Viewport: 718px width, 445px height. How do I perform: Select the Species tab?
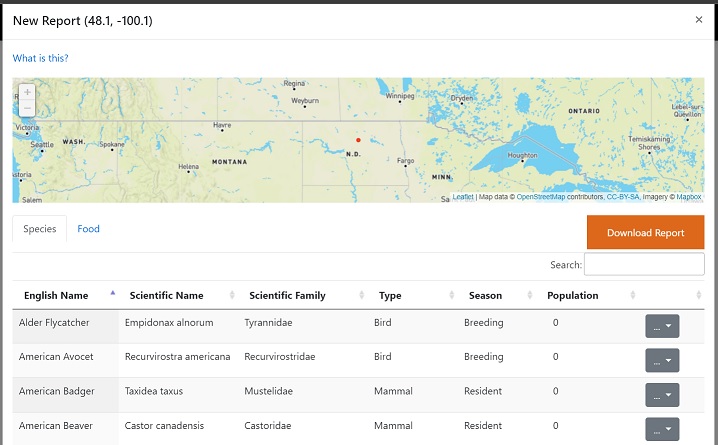click(40, 229)
